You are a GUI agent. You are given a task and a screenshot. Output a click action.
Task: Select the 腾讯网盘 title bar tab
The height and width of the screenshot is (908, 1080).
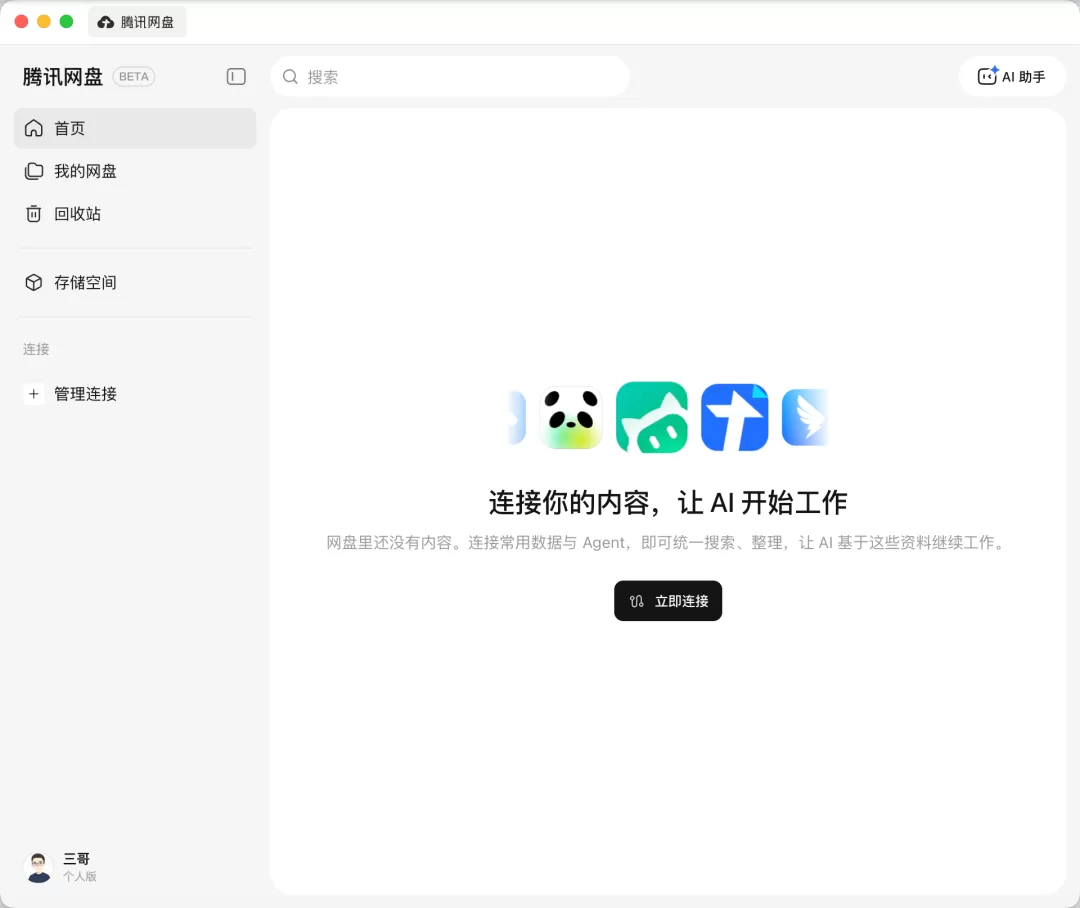[136, 22]
